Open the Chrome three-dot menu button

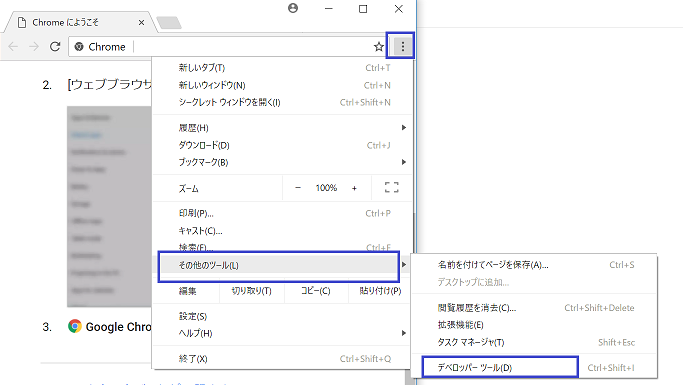(402, 46)
